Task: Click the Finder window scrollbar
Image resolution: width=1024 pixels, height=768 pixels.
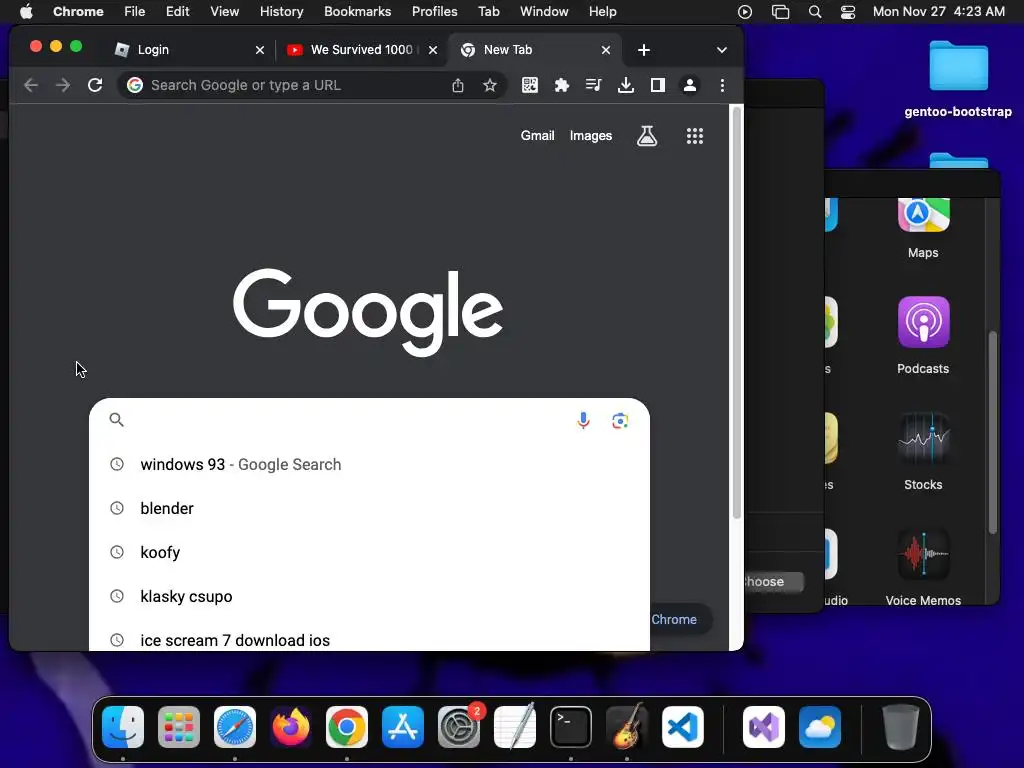Action: (993, 433)
